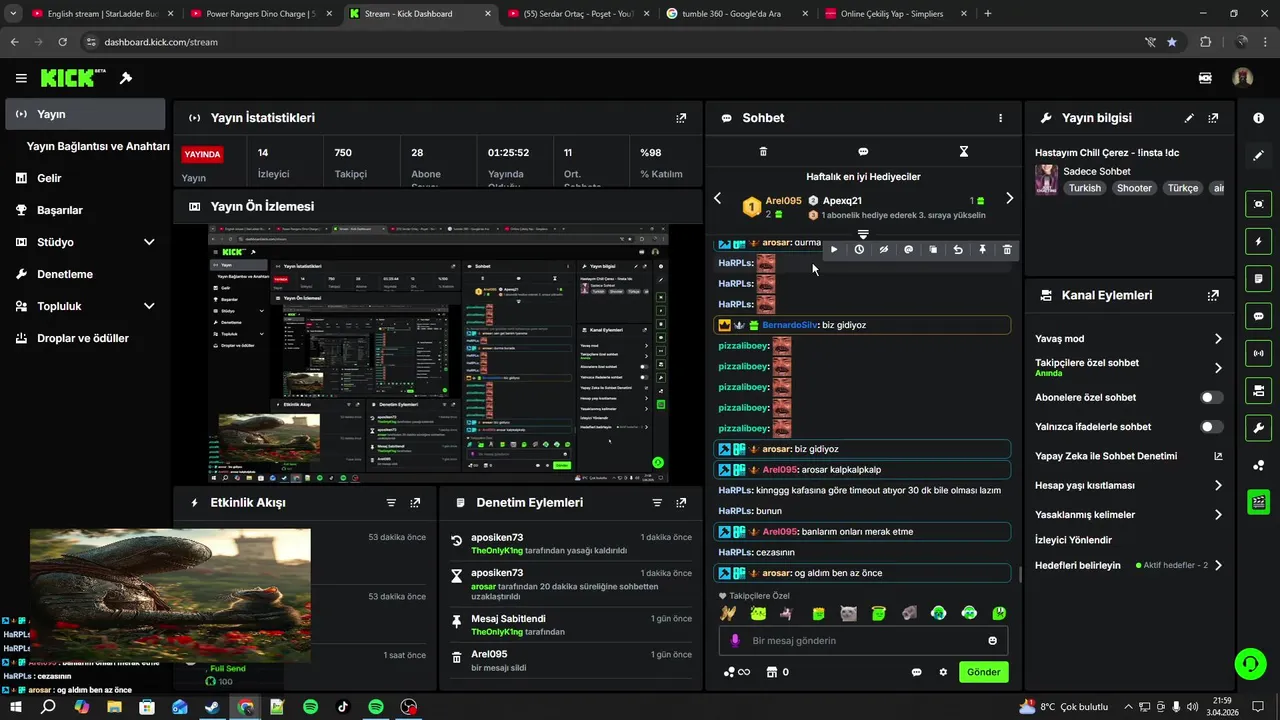Toggle Abonelere özel sohbet switch
1280x720 pixels.
point(1211,398)
